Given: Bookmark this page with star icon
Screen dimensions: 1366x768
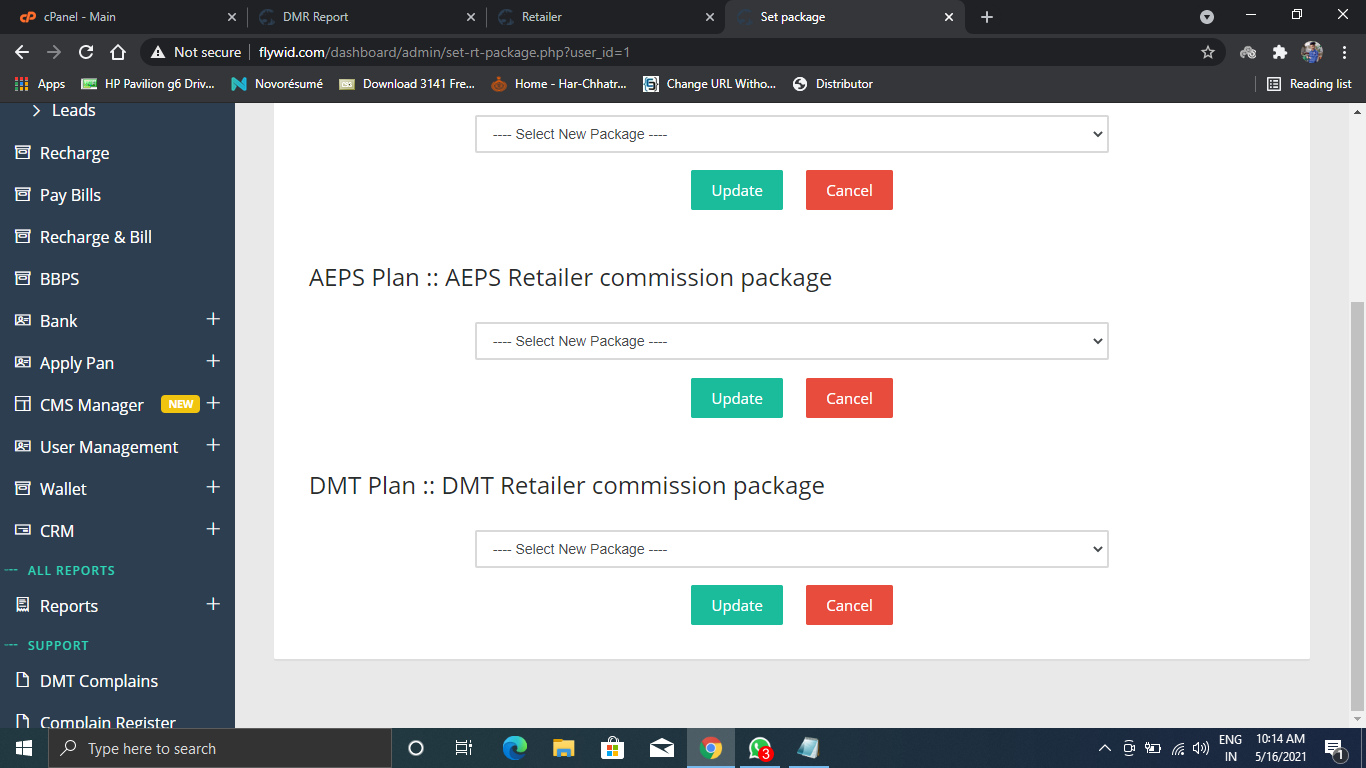Looking at the screenshot, I should [x=1207, y=52].
